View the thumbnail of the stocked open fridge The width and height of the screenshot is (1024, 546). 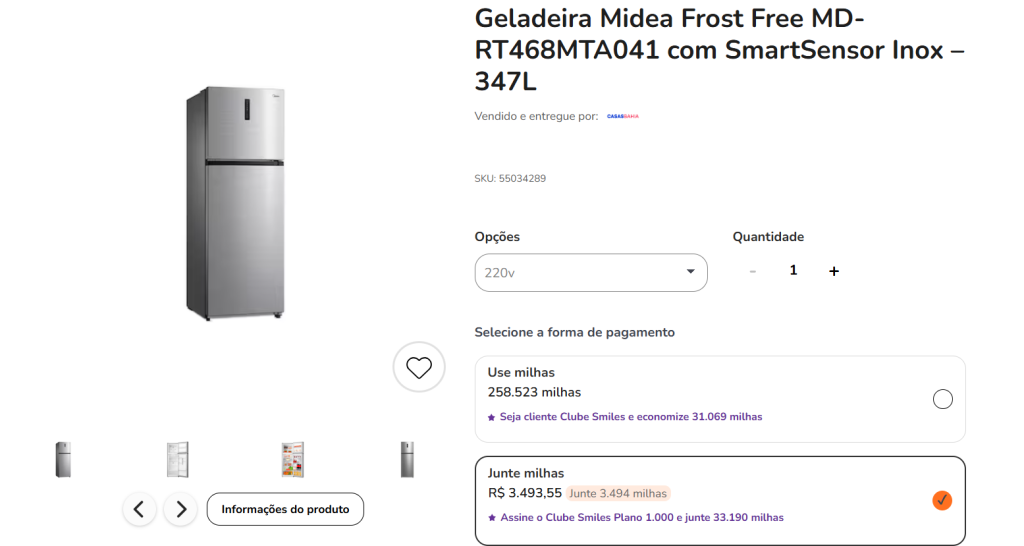[x=292, y=459]
